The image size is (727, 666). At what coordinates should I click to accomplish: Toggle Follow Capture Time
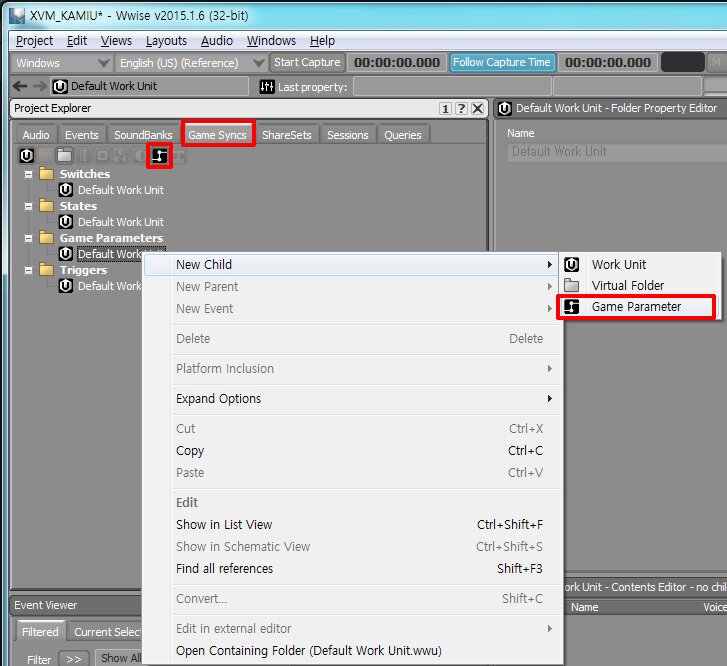tap(502, 62)
